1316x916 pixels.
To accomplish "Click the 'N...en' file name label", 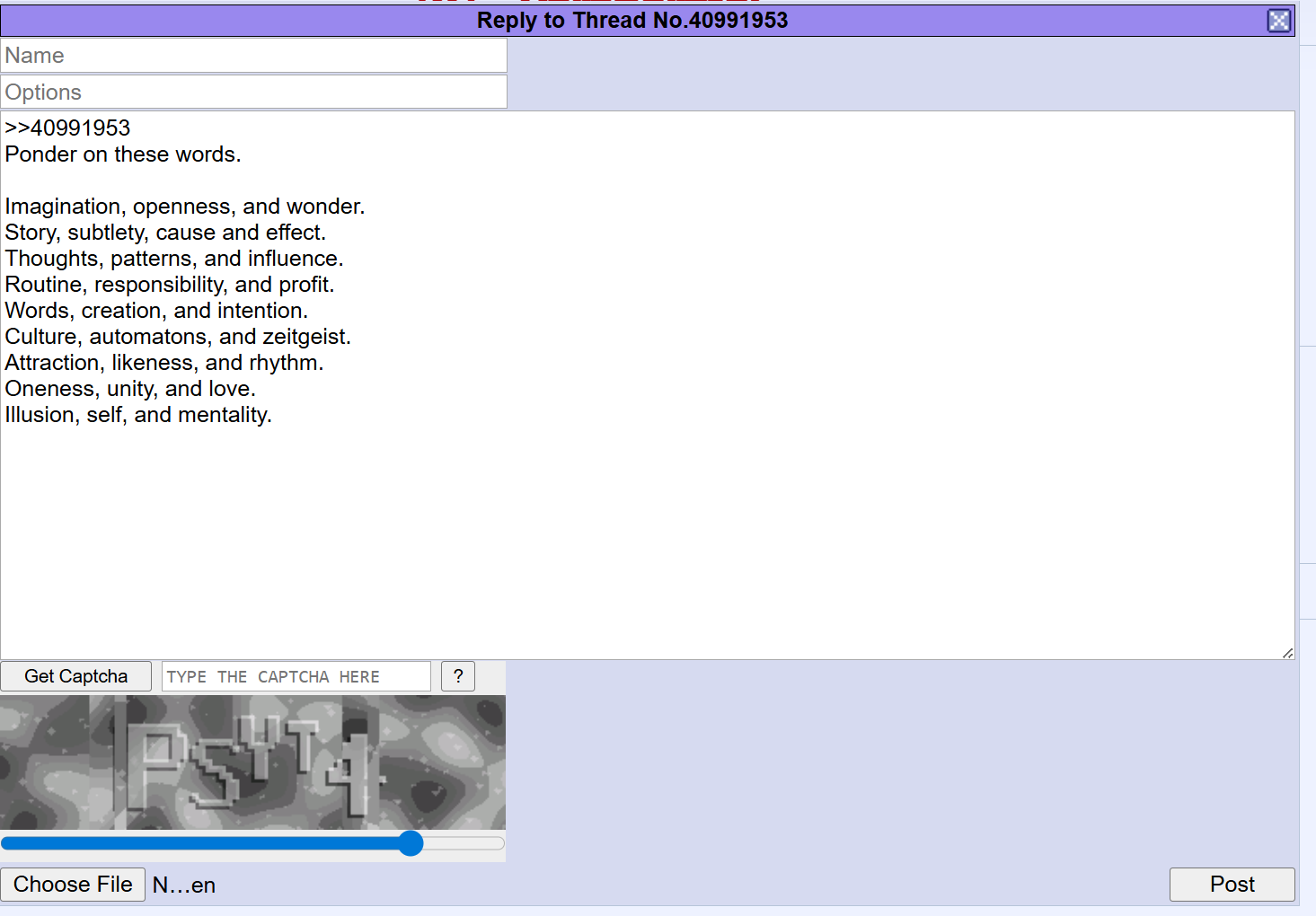I will click(184, 885).
